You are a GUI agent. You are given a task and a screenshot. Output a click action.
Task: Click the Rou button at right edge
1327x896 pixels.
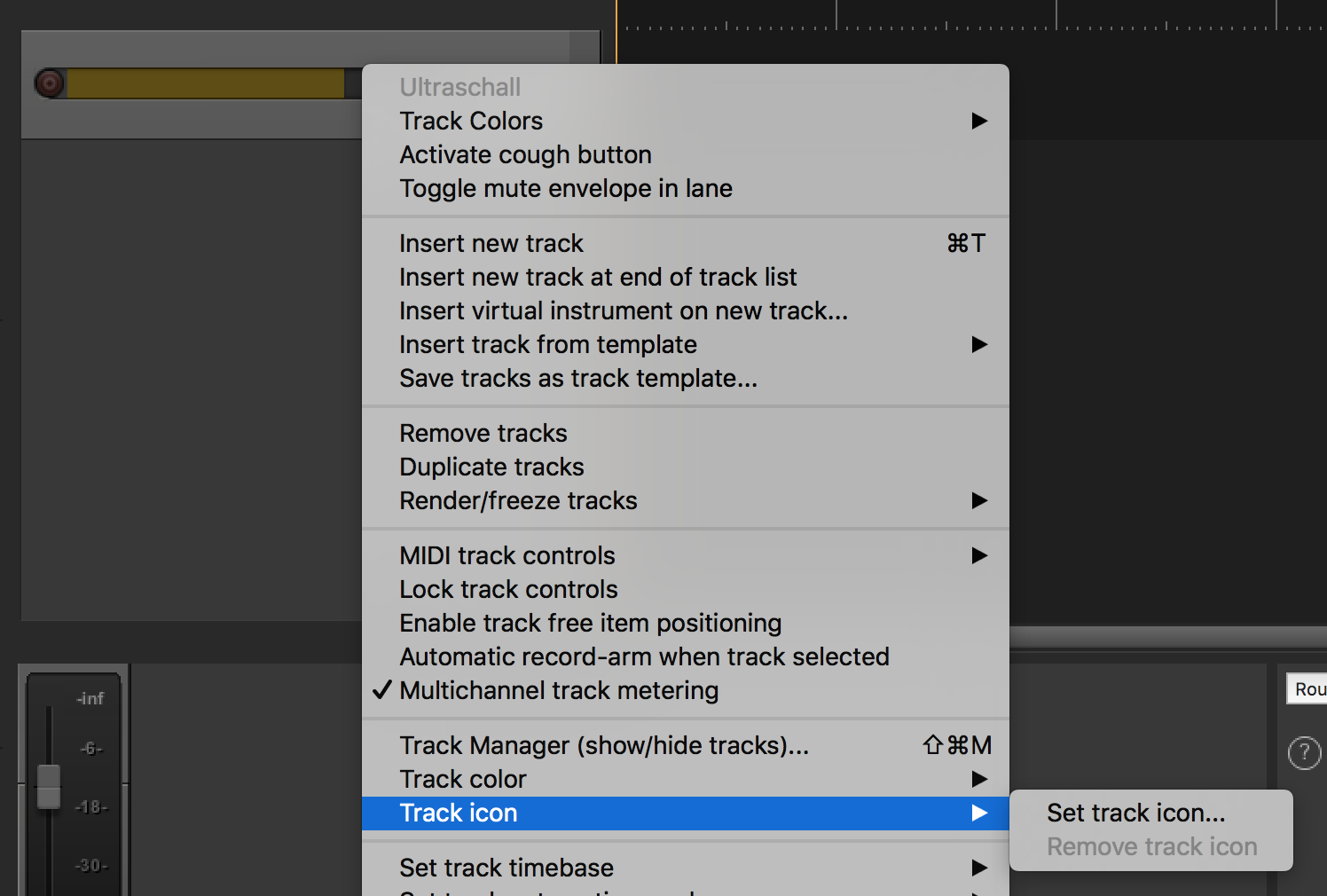[x=1308, y=689]
